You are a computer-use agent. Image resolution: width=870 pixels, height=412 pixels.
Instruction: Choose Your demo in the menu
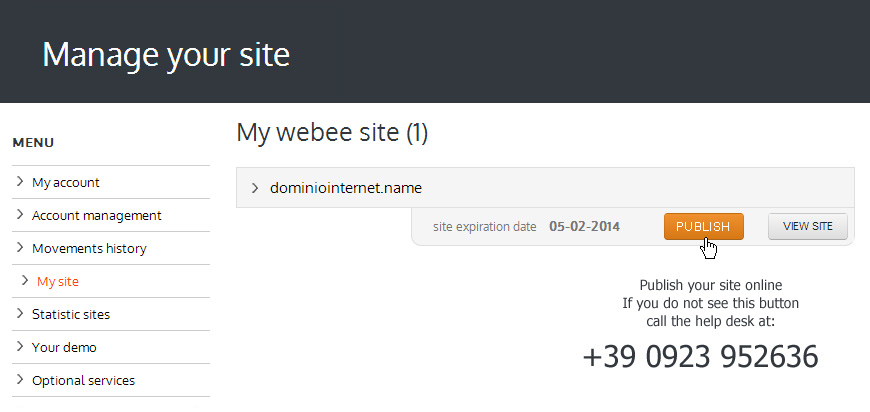pyautogui.click(x=64, y=348)
